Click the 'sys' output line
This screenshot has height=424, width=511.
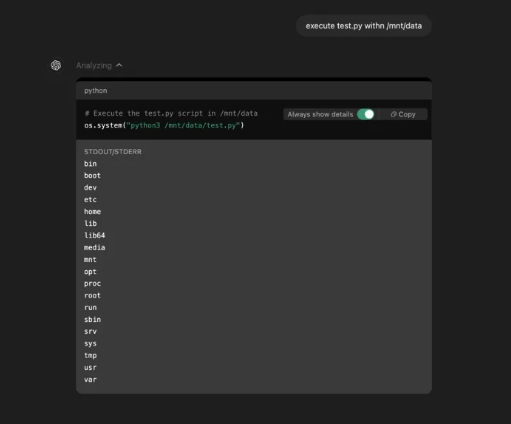click(x=90, y=344)
